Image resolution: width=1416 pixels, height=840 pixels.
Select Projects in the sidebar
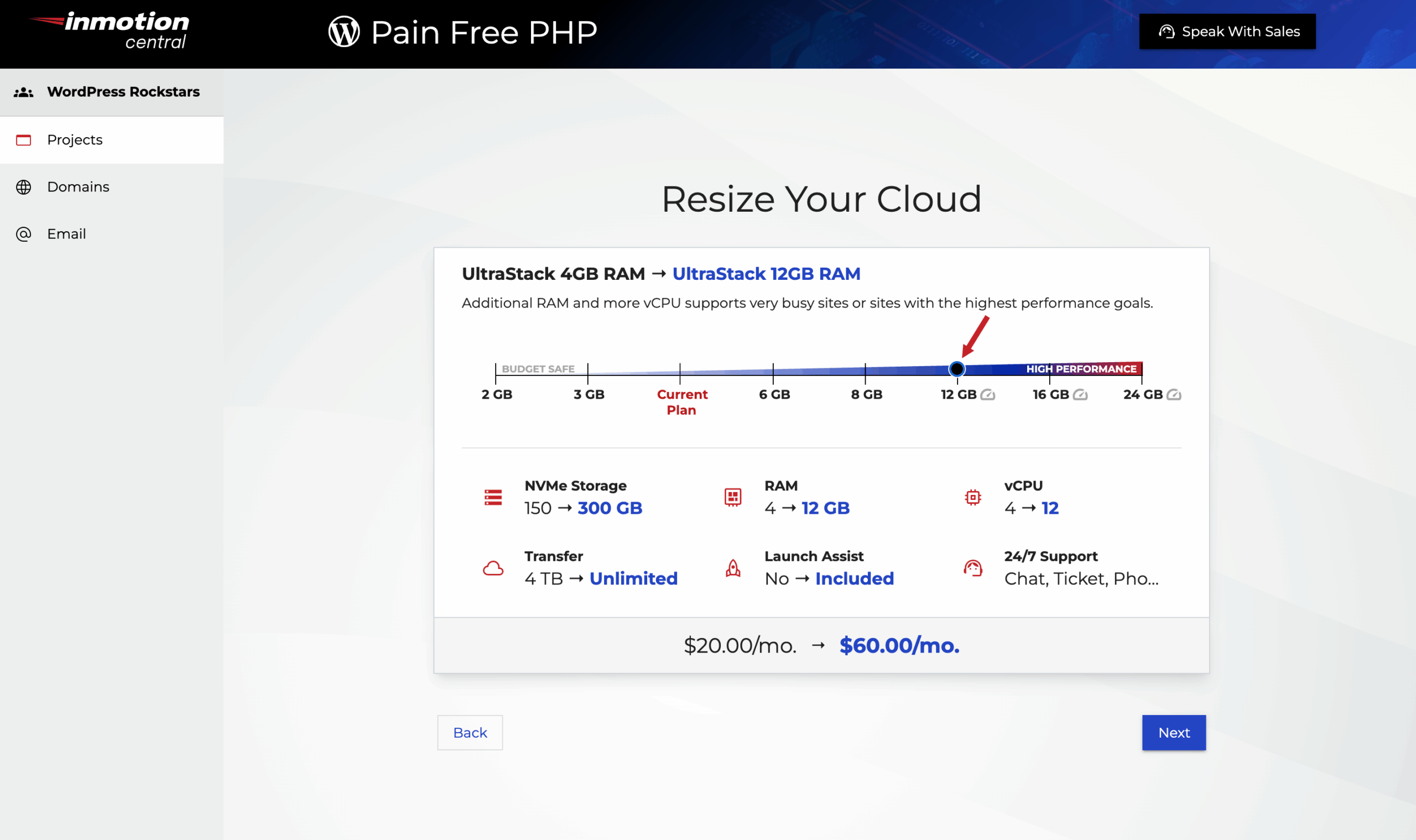(74, 140)
